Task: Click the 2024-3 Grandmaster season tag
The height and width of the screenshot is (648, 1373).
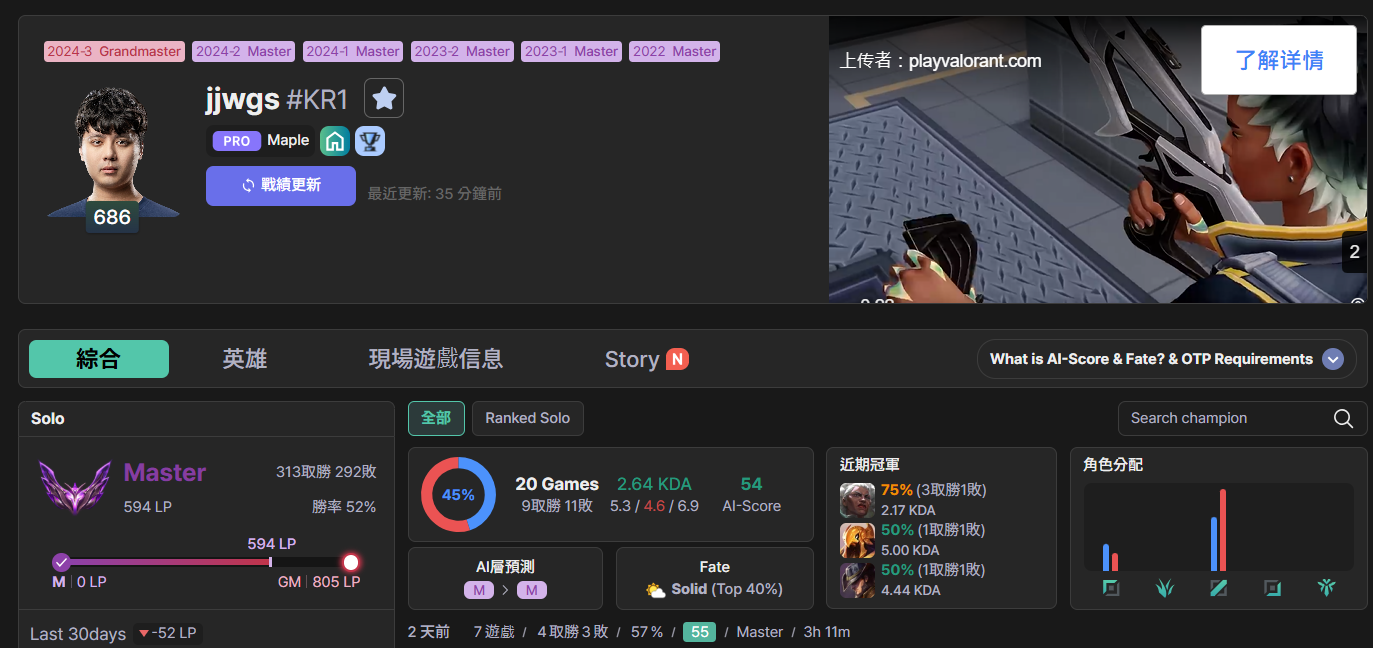Action: coord(114,51)
